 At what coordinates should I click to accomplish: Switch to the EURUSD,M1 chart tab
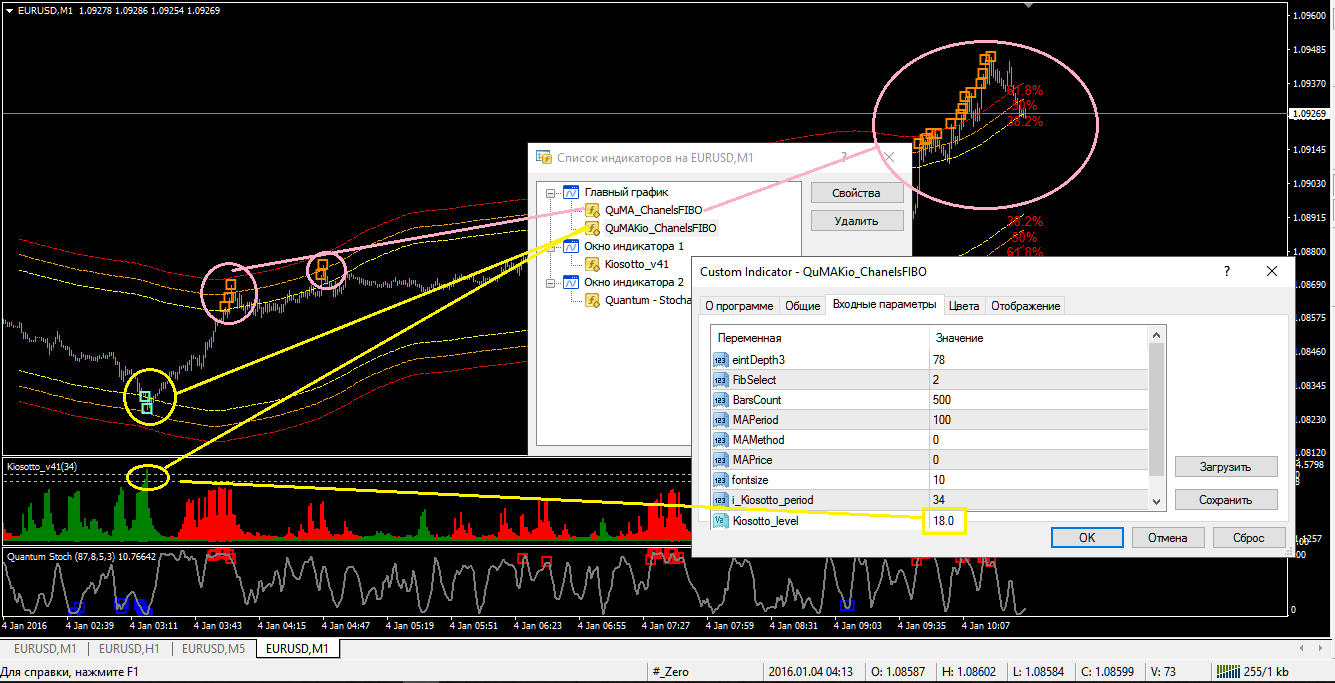[x=298, y=649]
